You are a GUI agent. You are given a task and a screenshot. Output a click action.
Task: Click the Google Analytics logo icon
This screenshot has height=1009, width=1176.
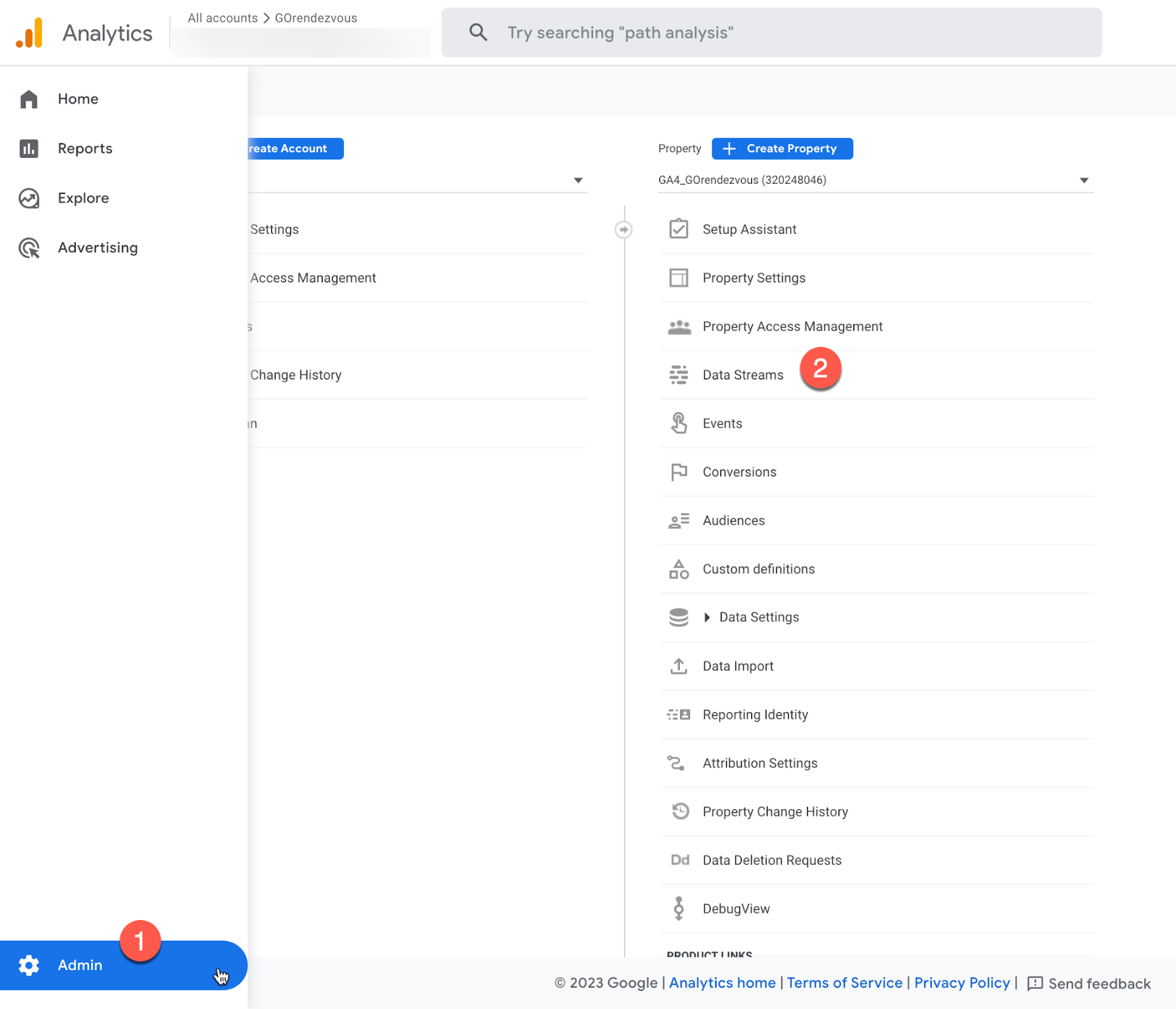pos(29,33)
